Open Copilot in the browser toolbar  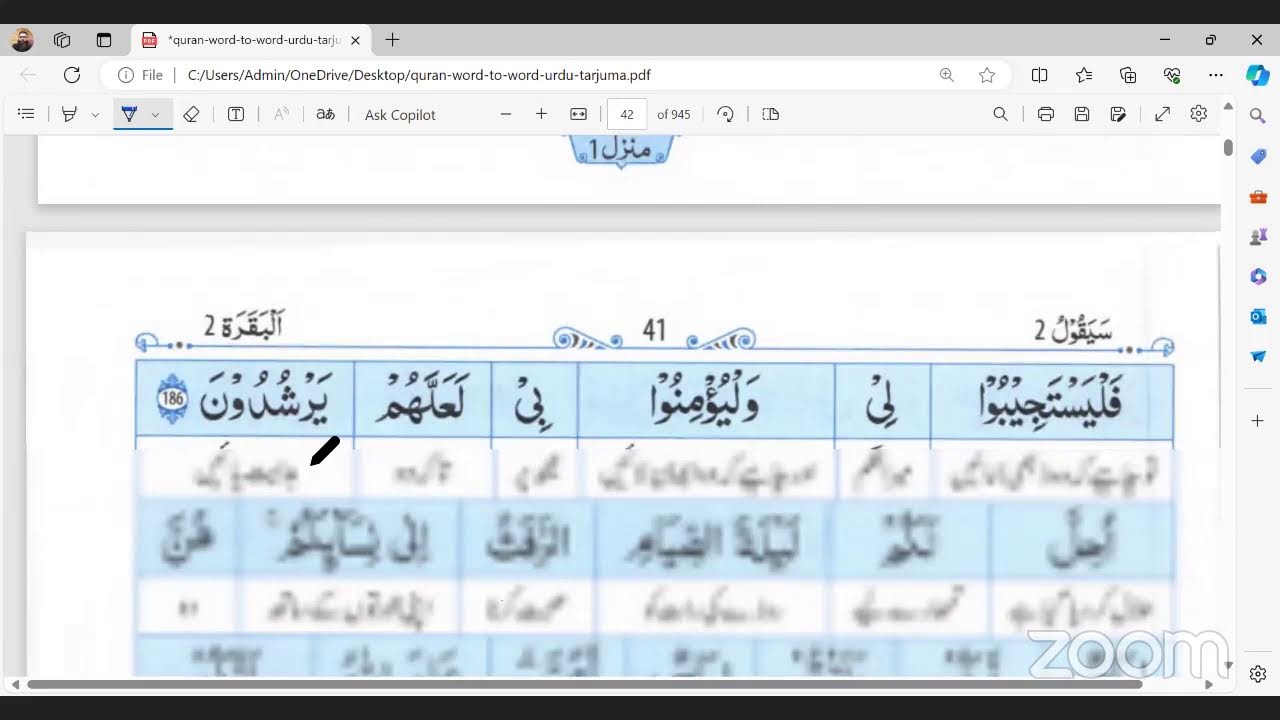click(1258, 75)
